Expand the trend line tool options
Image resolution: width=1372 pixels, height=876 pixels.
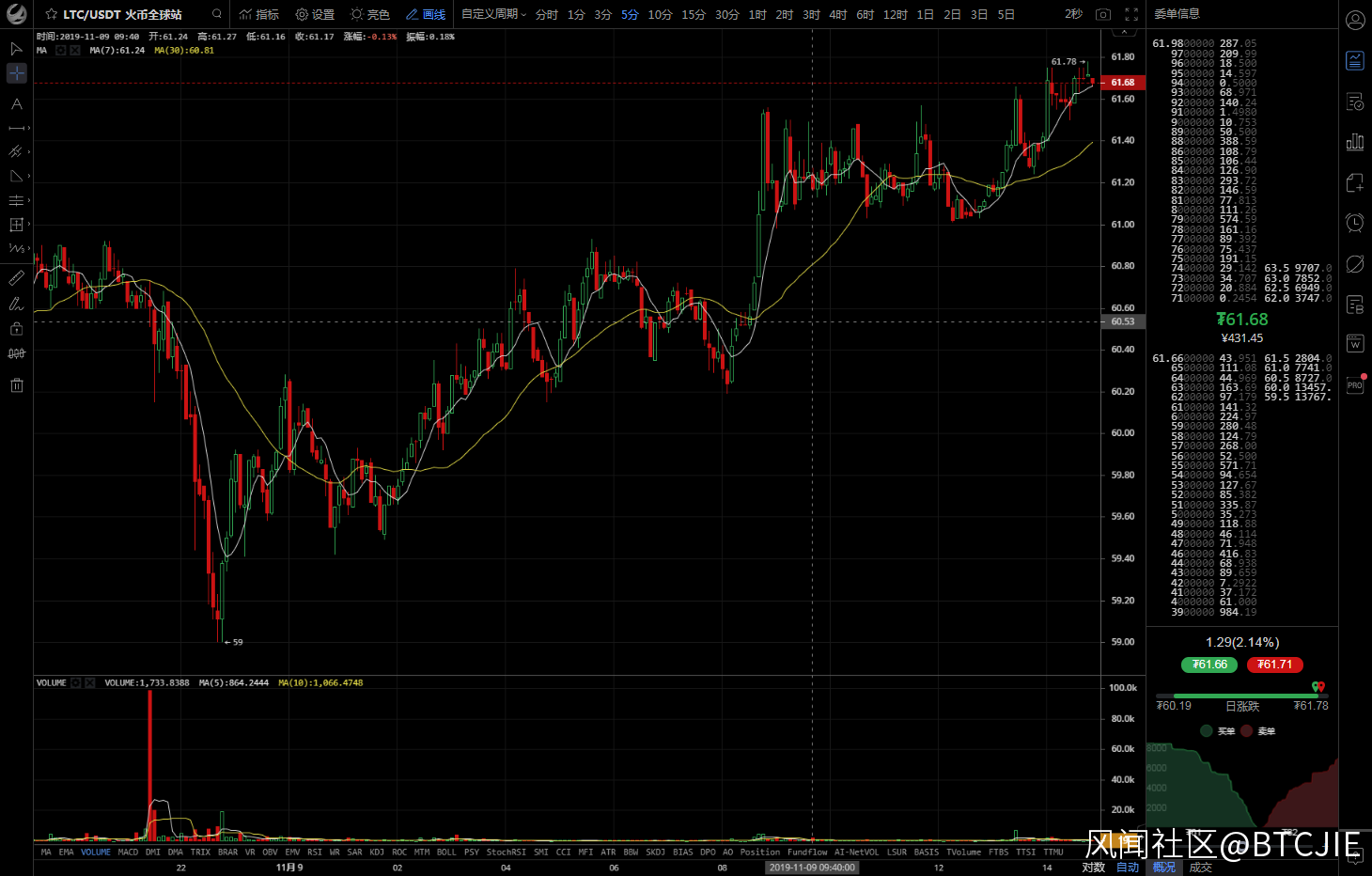pos(29,151)
